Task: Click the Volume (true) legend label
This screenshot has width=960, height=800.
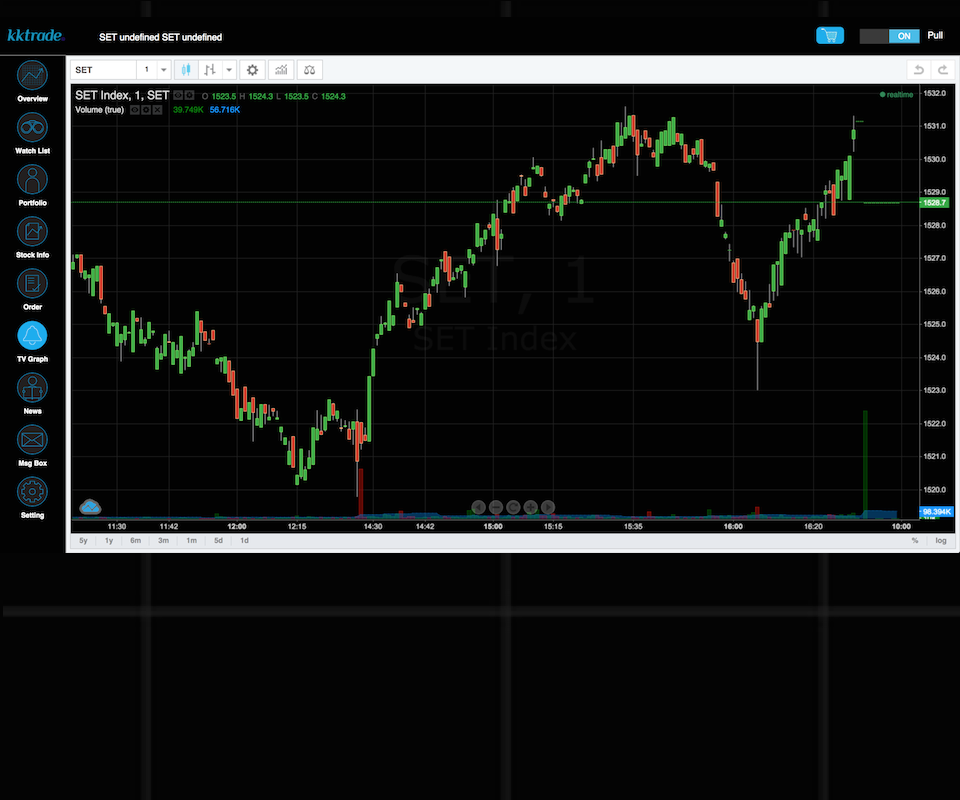Action: tap(99, 110)
